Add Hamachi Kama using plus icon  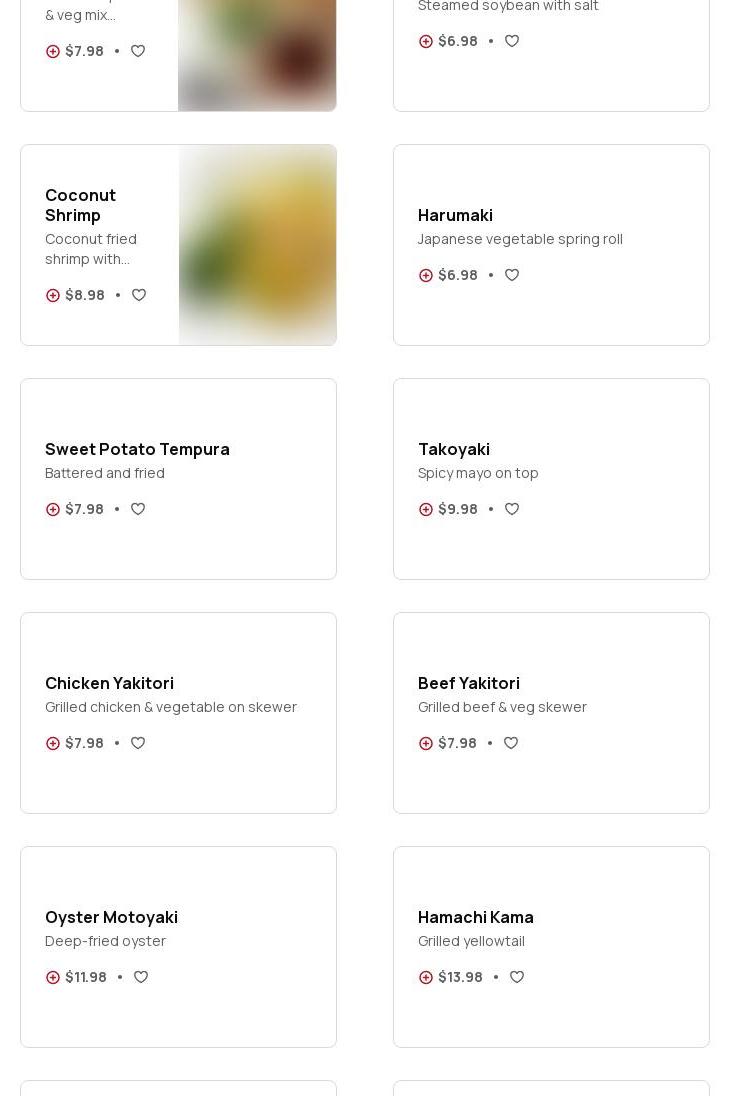(x=426, y=977)
